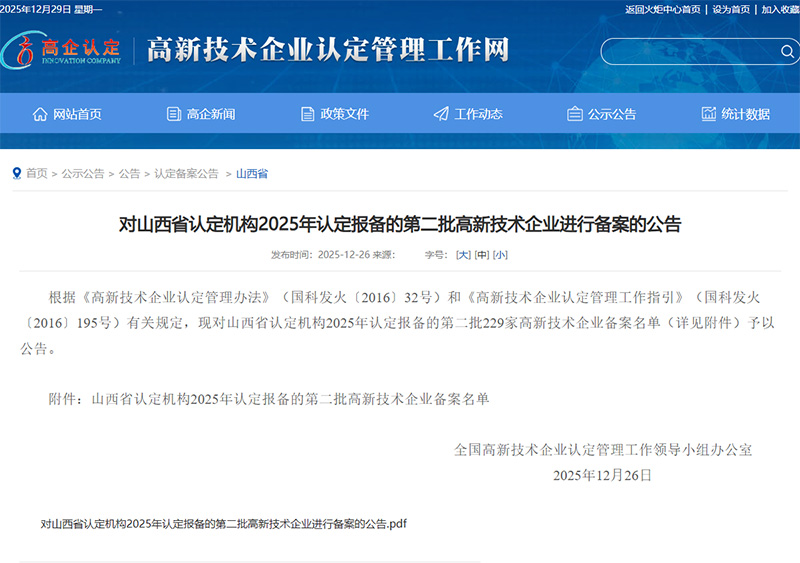Click the 高企认定 logo
800x563 pixels.
click(61, 51)
